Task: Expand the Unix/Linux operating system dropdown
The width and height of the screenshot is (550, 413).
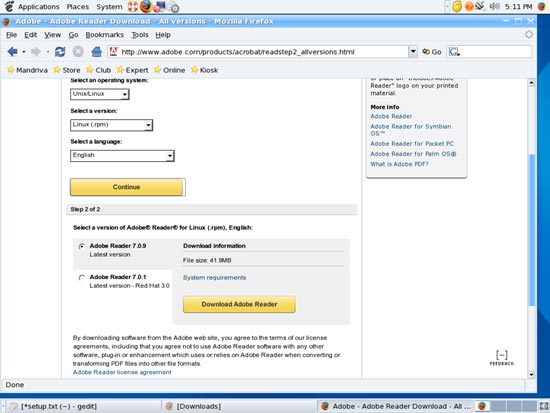Action: pos(100,94)
